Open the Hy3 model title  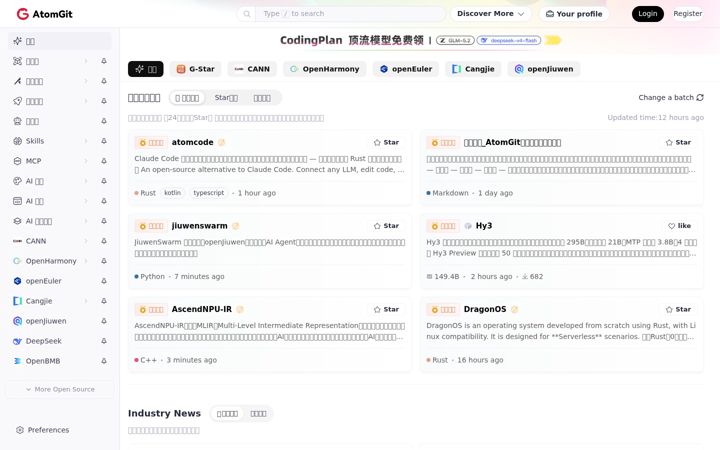[484, 226]
